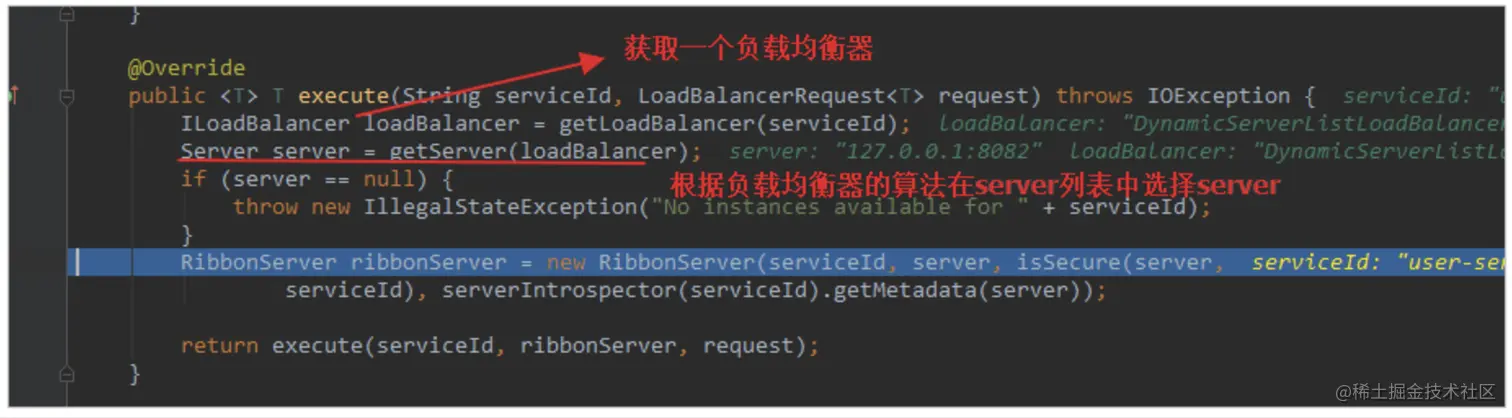Place the cursor on the ILoadBalancer type
The image size is (1512, 418).
[265, 124]
